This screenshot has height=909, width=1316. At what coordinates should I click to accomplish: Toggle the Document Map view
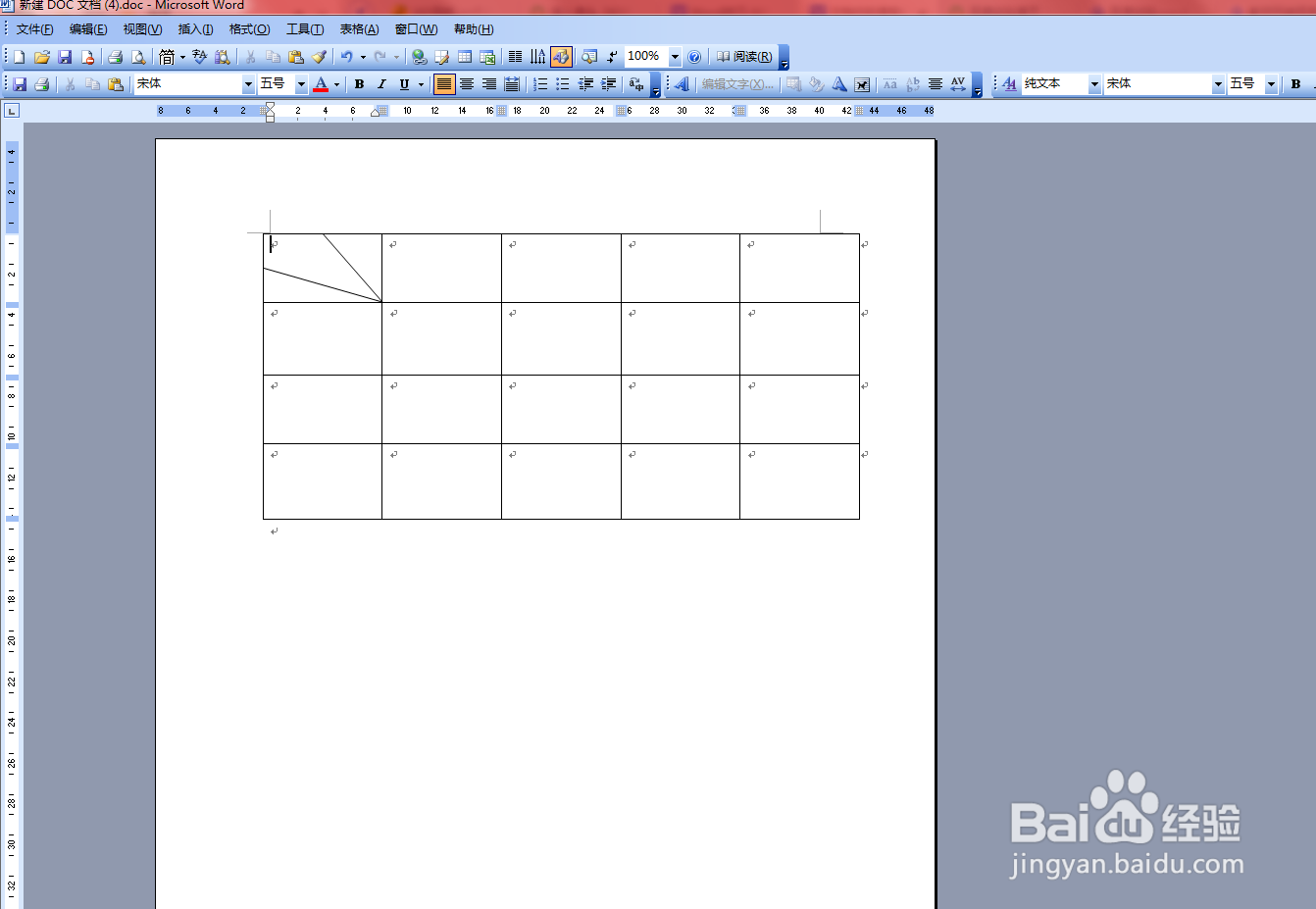click(589, 57)
